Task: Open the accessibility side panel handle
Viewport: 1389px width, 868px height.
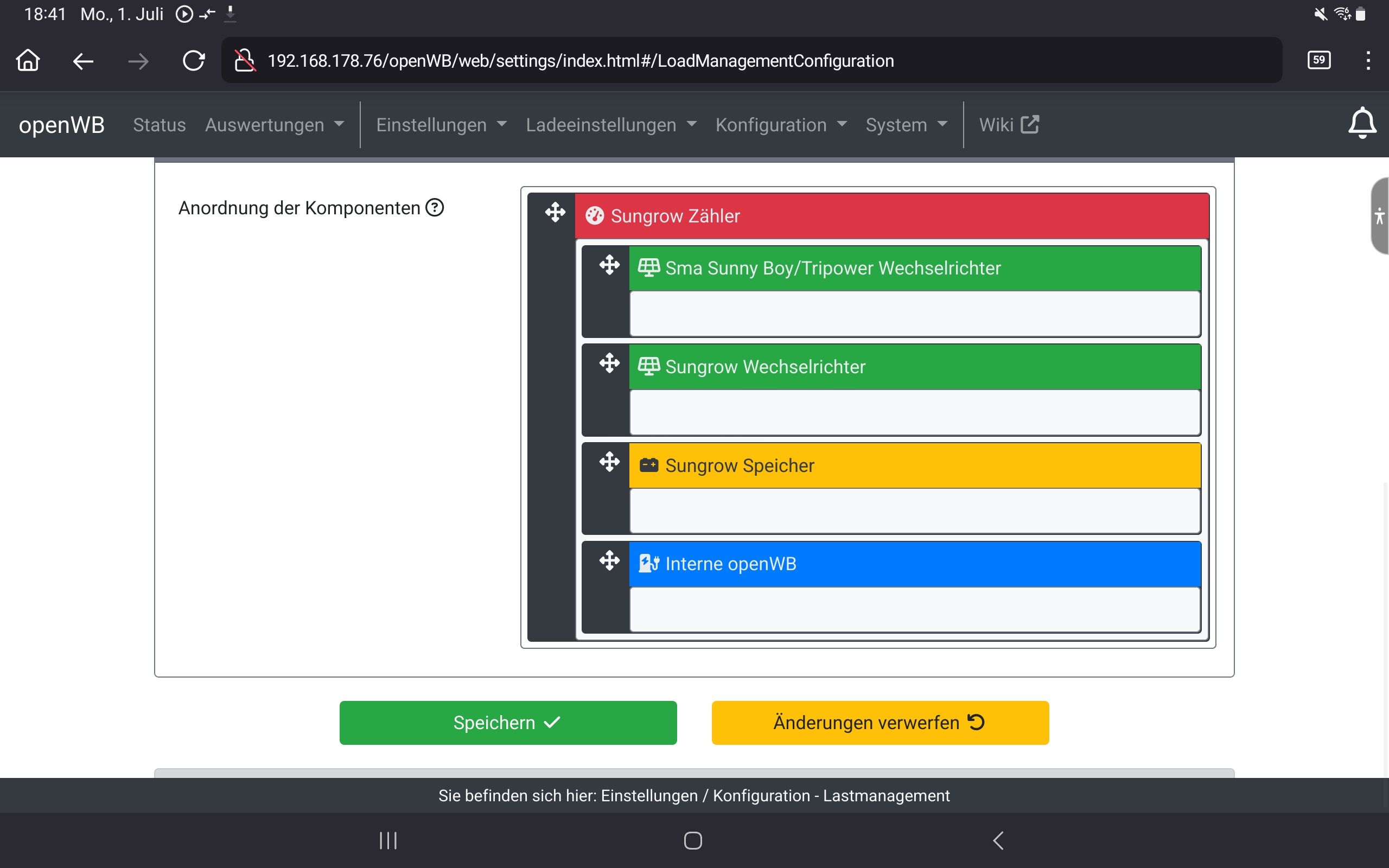Action: [1379, 216]
